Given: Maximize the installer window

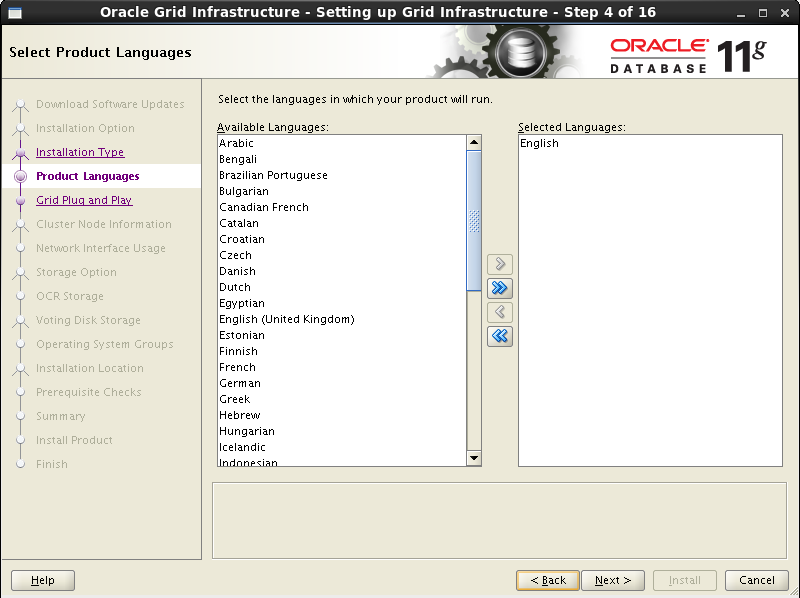Looking at the screenshot, I should pos(763,13).
